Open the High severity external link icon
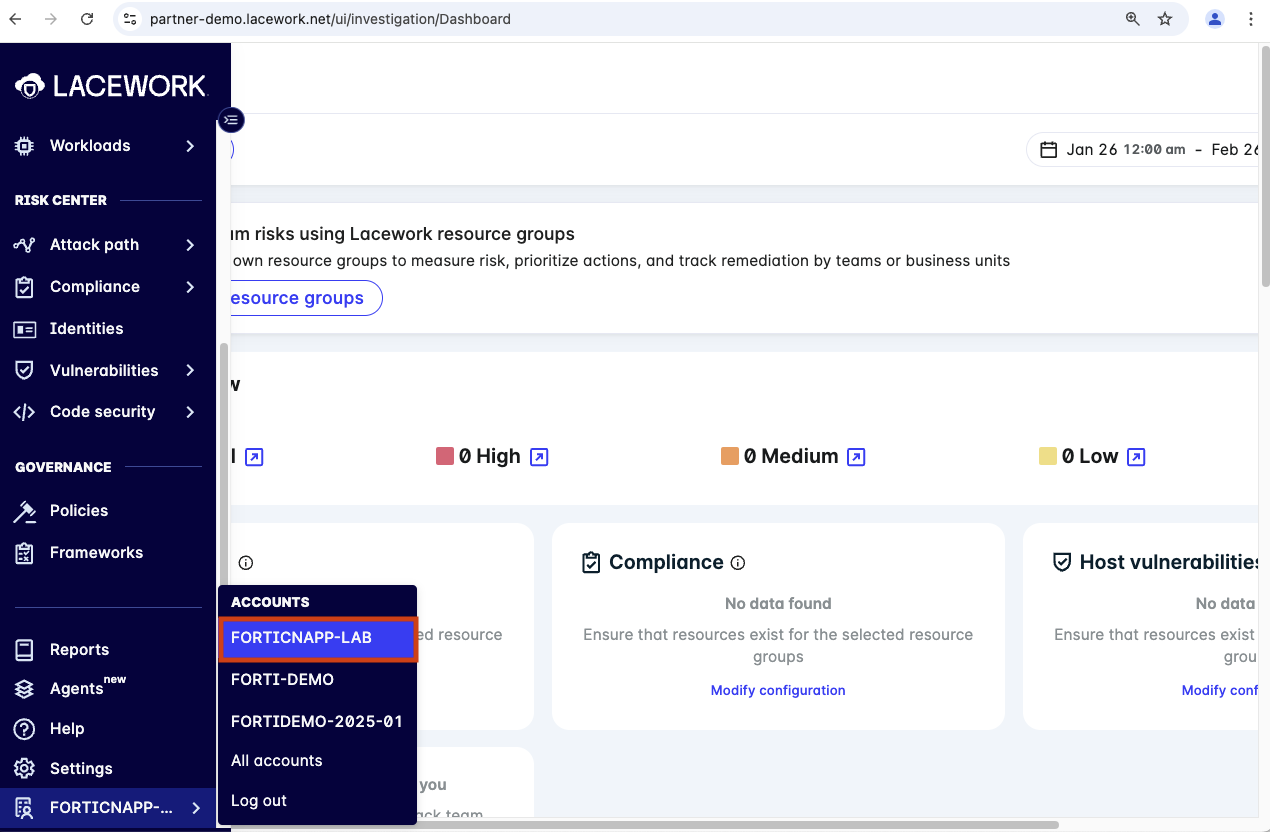 click(539, 457)
